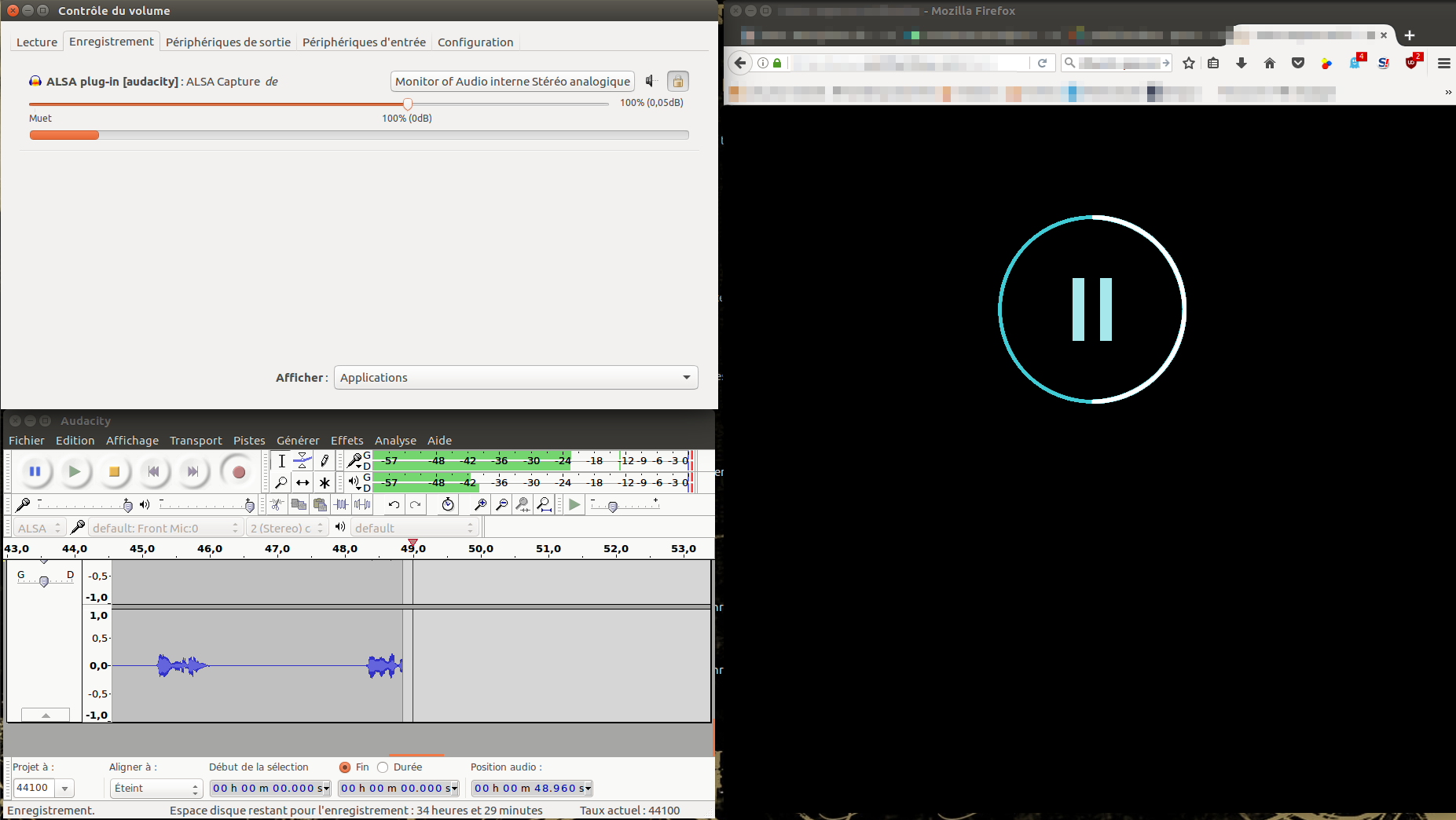
Task: Choose the Time Shift tool
Action: click(303, 482)
